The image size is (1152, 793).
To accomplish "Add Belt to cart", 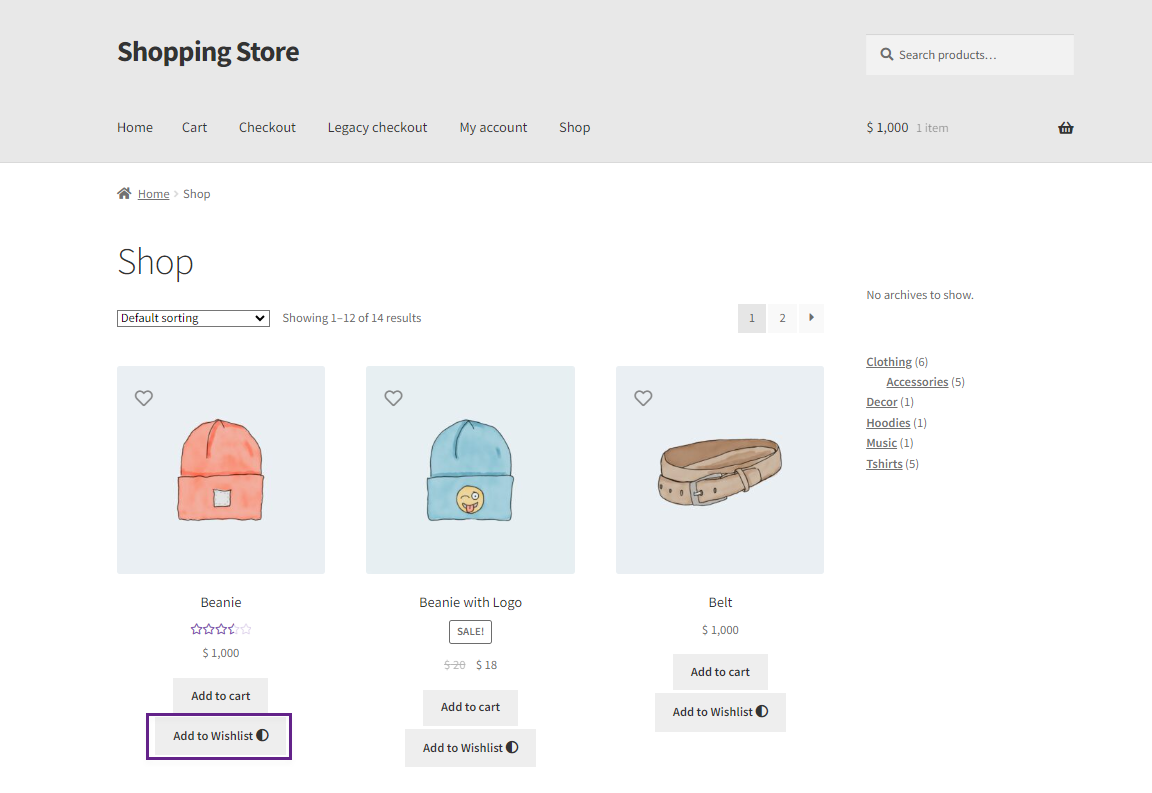I will pos(720,672).
